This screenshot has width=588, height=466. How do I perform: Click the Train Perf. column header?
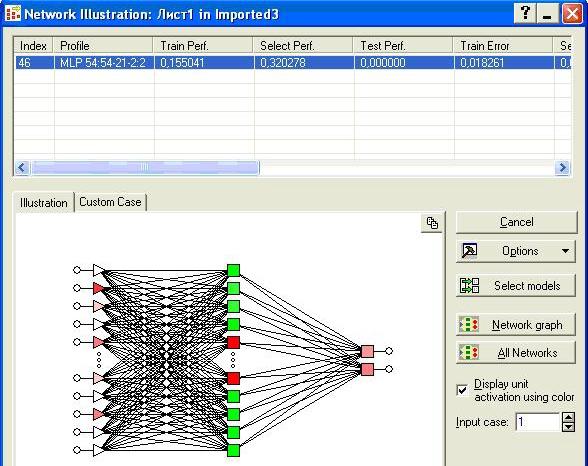coord(203,46)
